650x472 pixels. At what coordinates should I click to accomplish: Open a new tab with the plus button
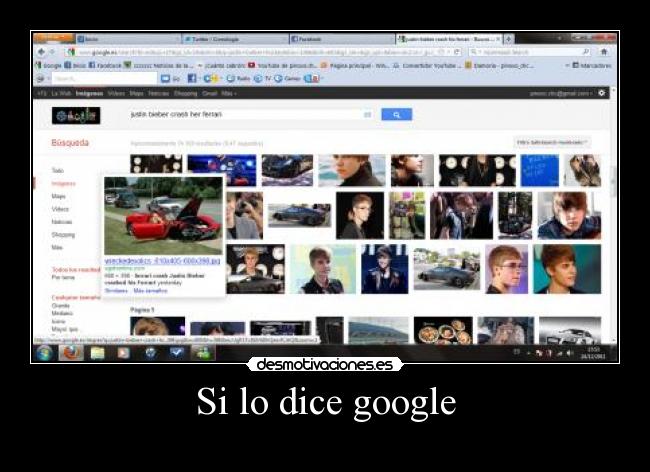pos(509,39)
